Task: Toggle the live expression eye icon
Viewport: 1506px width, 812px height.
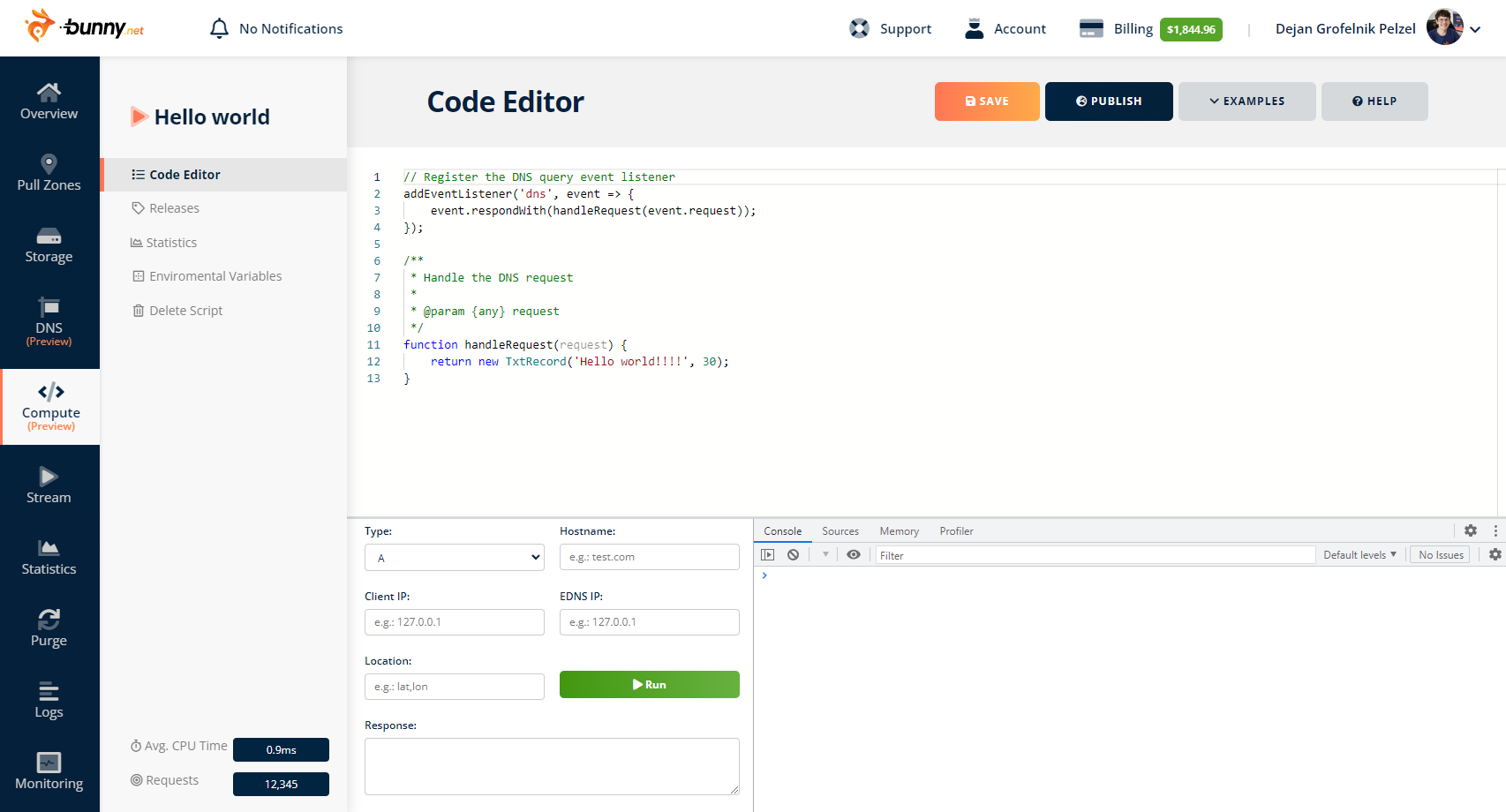Action: [x=854, y=554]
